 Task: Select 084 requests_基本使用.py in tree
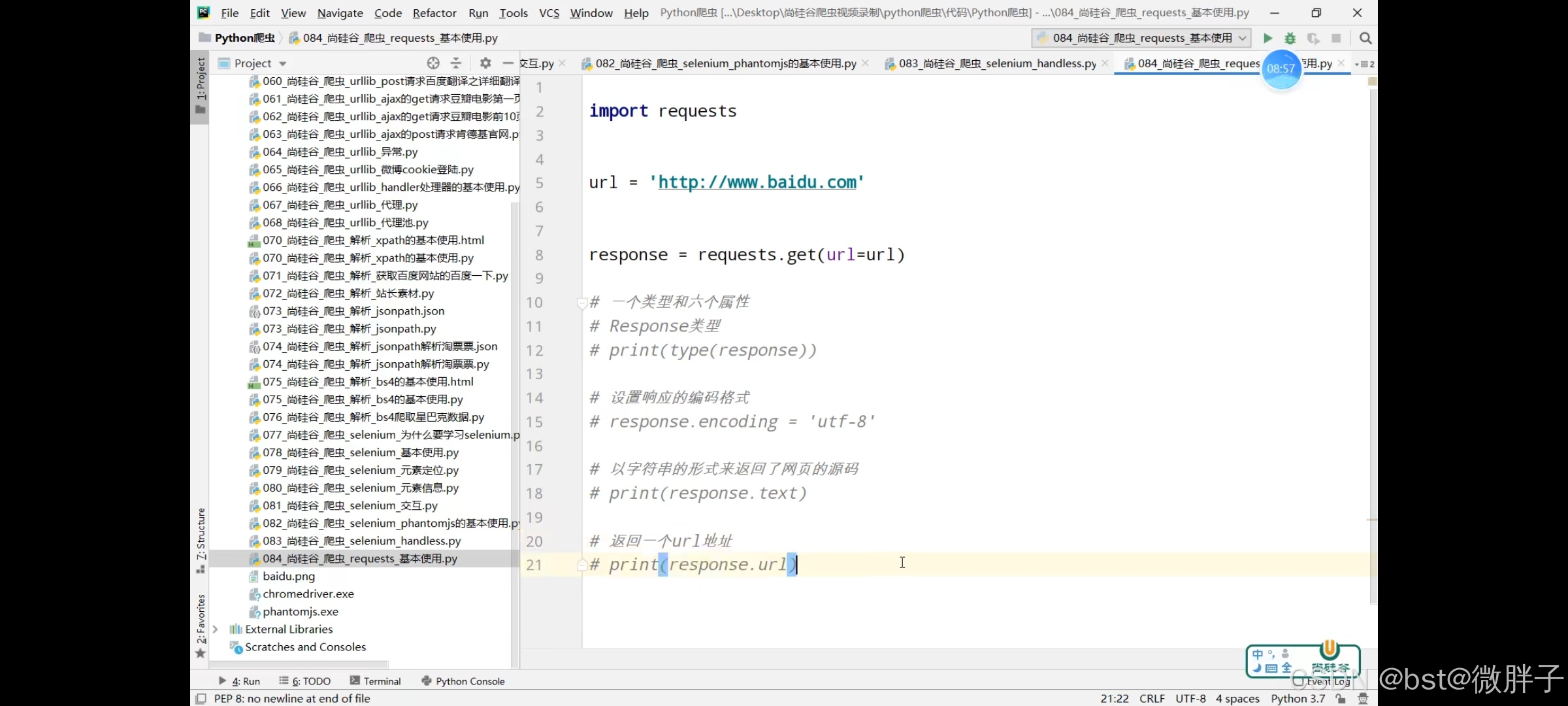pyautogui.click(x=360, y=558)
